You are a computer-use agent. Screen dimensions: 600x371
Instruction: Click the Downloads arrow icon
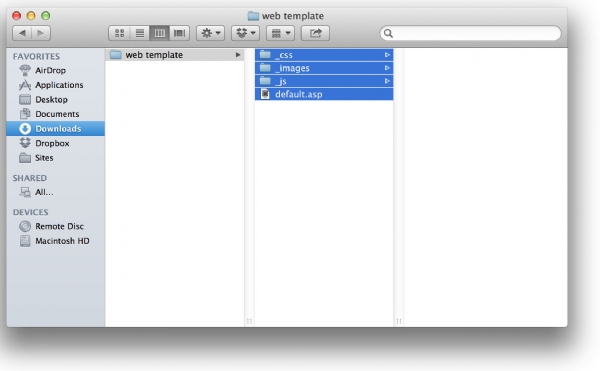tap(25, 129)
